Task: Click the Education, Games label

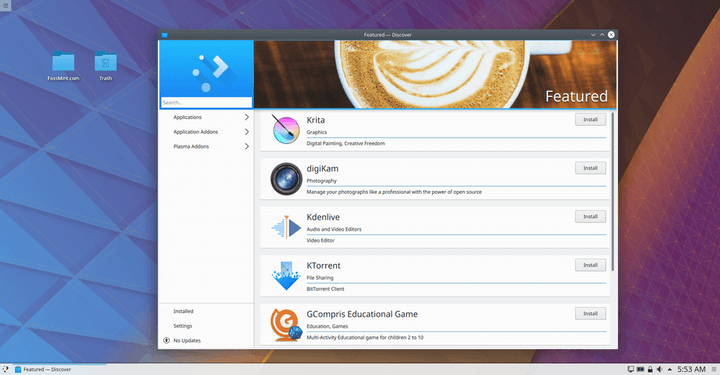Action: (x=327, y=326)
